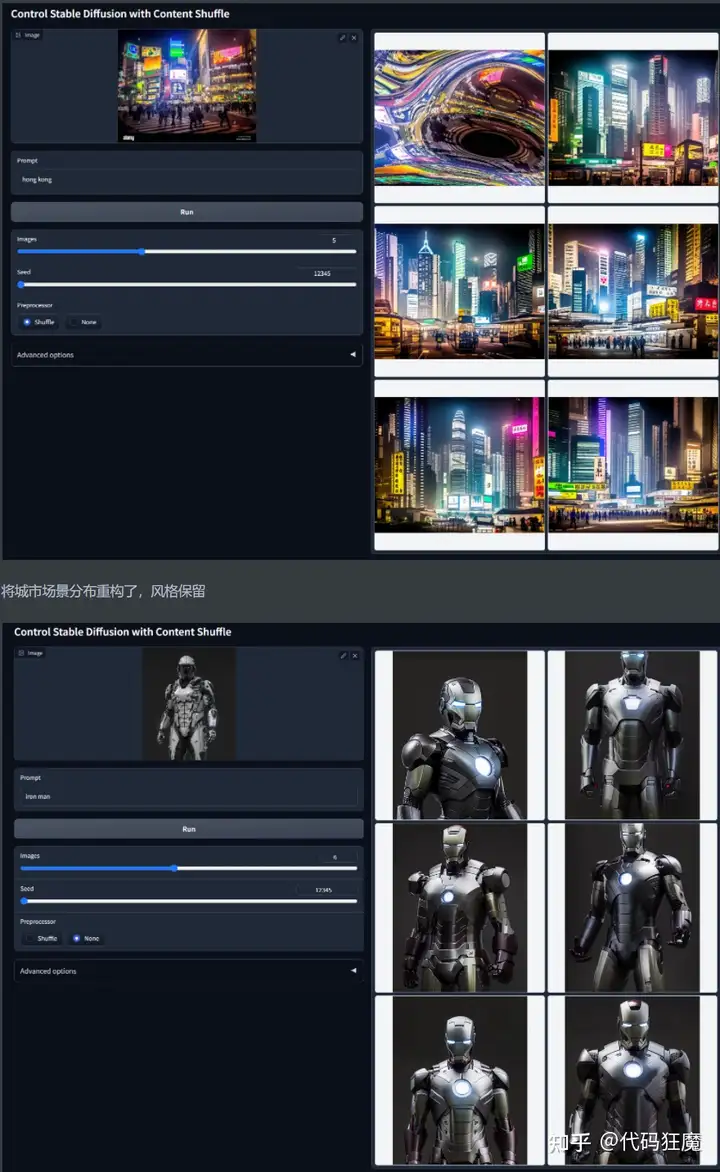This screenshot has height=1172, width=720.
Task: Click the Images label in the iron man panel
Action: (30, 856)
